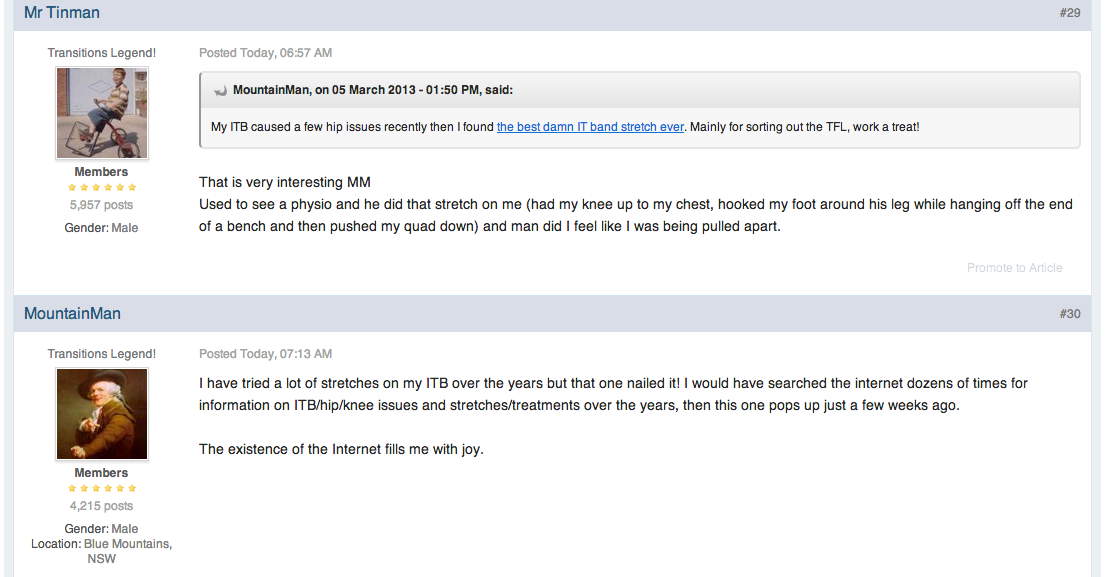1105x577 pixels.
Task: Click Mr Tinman's tricycle avatar image
Action: coord(102,114)
